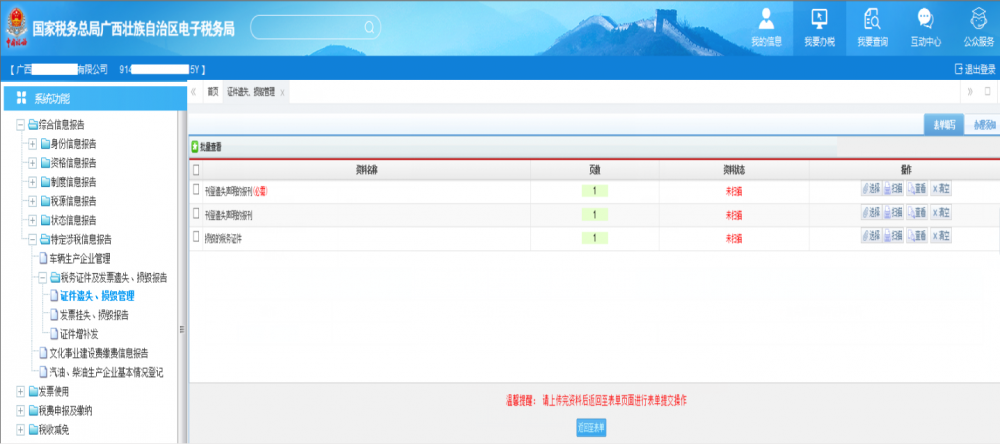Click 选择 in the 损毁的税务证件 row
This screenshot has width=1000, height=444.
(x=870, y=237)
